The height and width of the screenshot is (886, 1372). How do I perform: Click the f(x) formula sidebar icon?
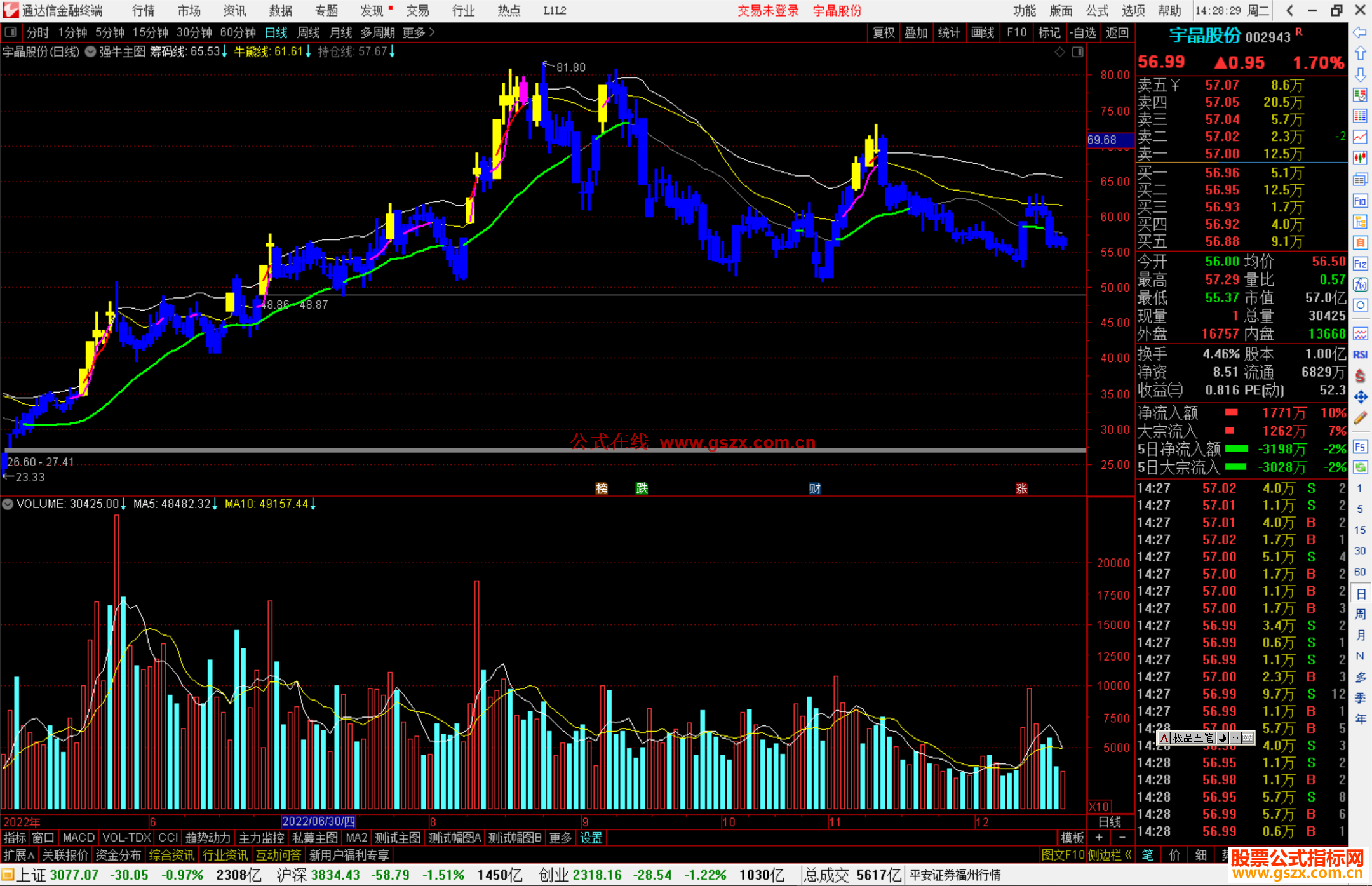[x=1360, y=284]
